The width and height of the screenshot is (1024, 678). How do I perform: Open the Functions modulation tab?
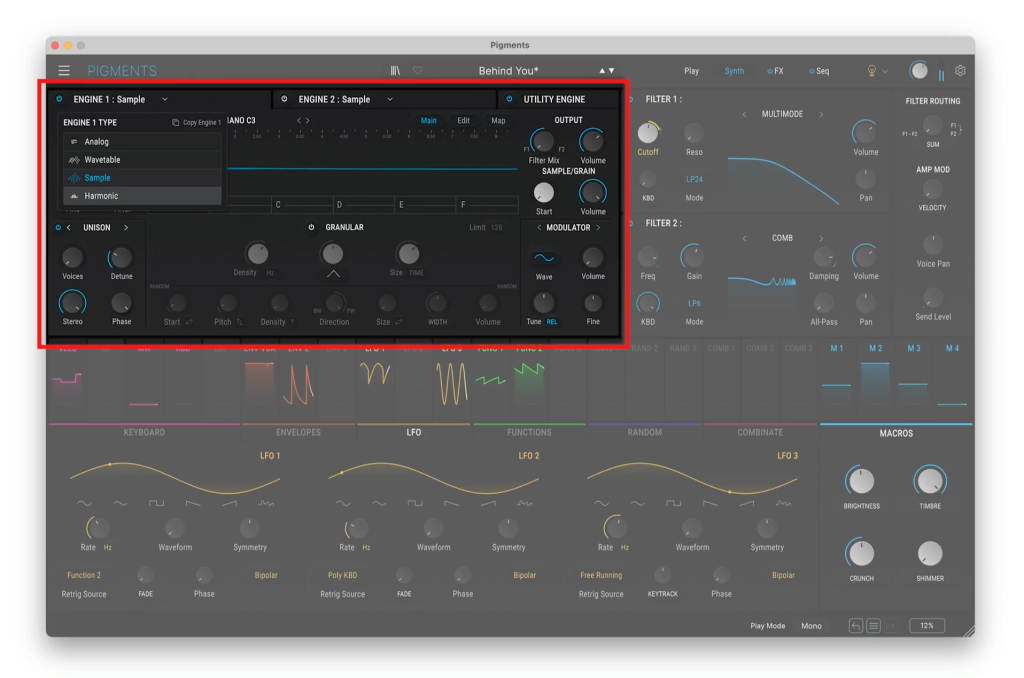(529, 432)
